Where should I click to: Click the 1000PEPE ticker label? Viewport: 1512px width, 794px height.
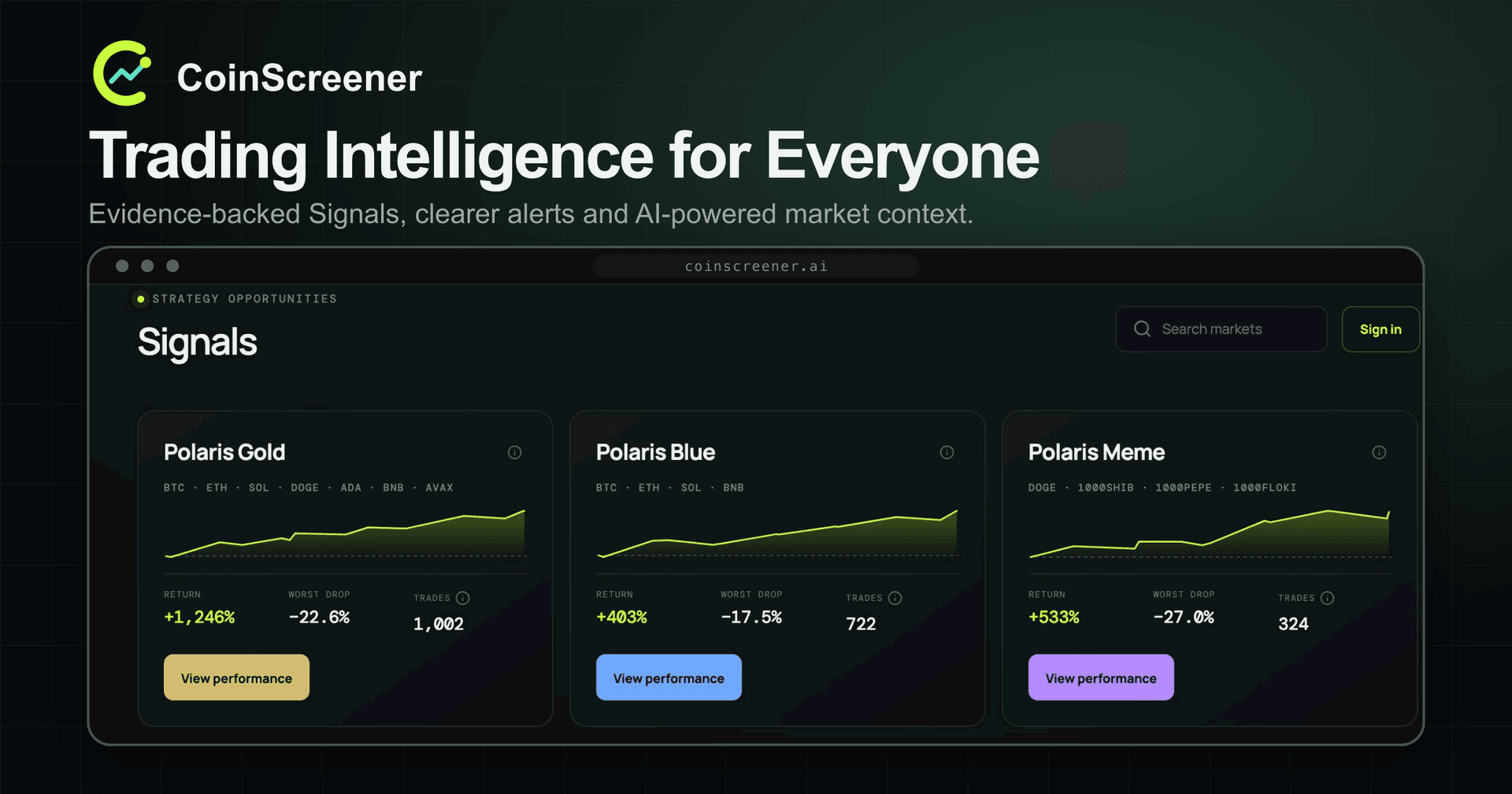pyautogui.click(x=1184, y=488)
